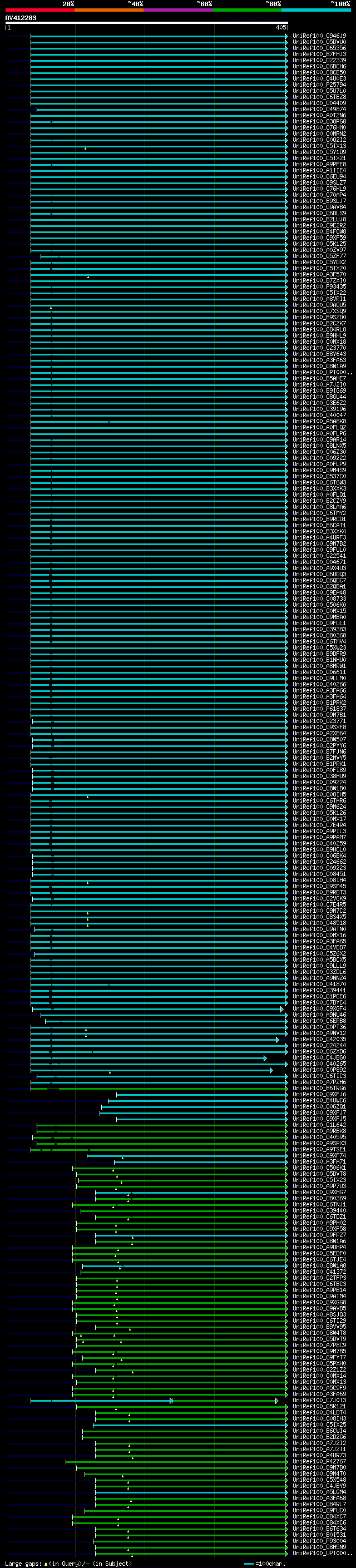Viewport: 356px width, 1568px height.
Task: Select the query name AV412283
Action: coord(21,18)
